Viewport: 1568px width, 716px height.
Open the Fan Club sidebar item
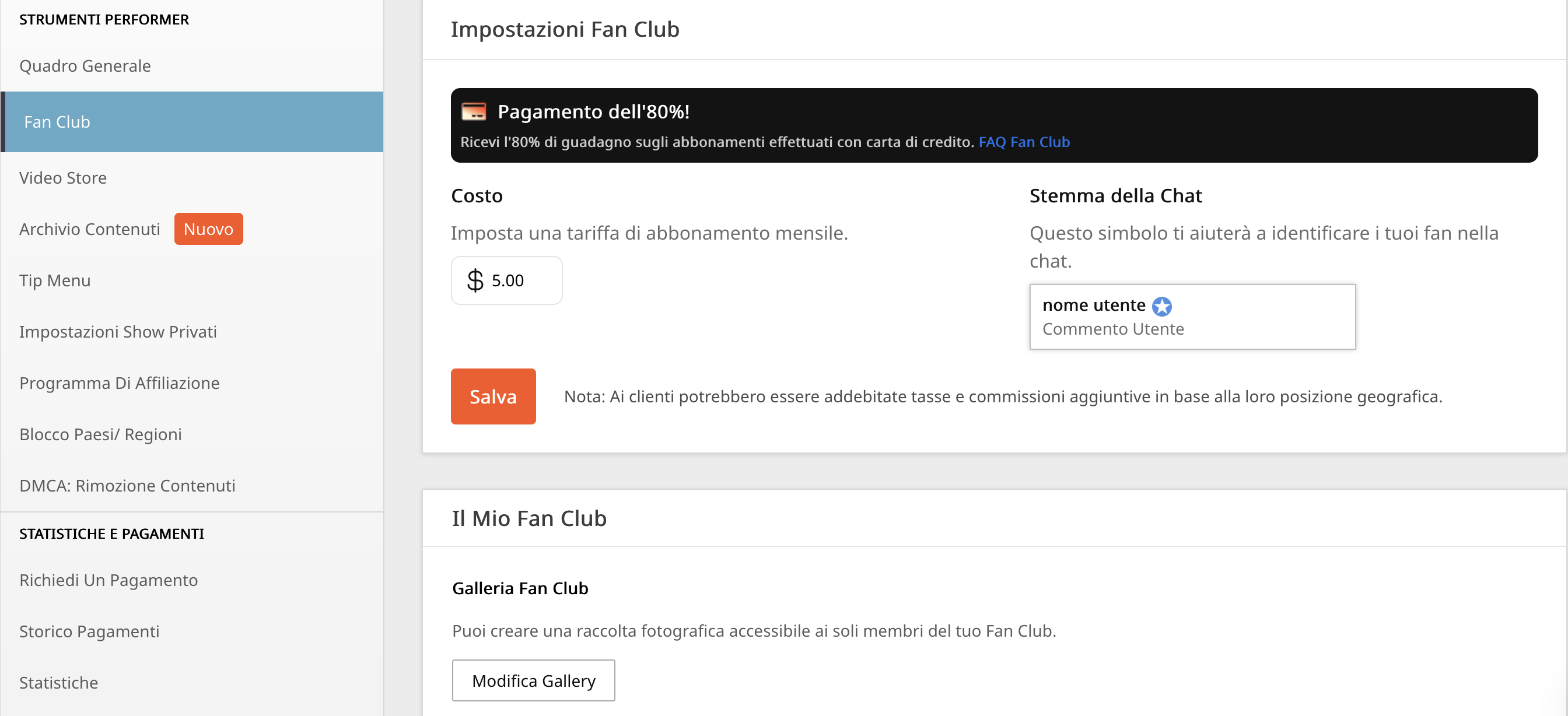[x=192, y=122]
